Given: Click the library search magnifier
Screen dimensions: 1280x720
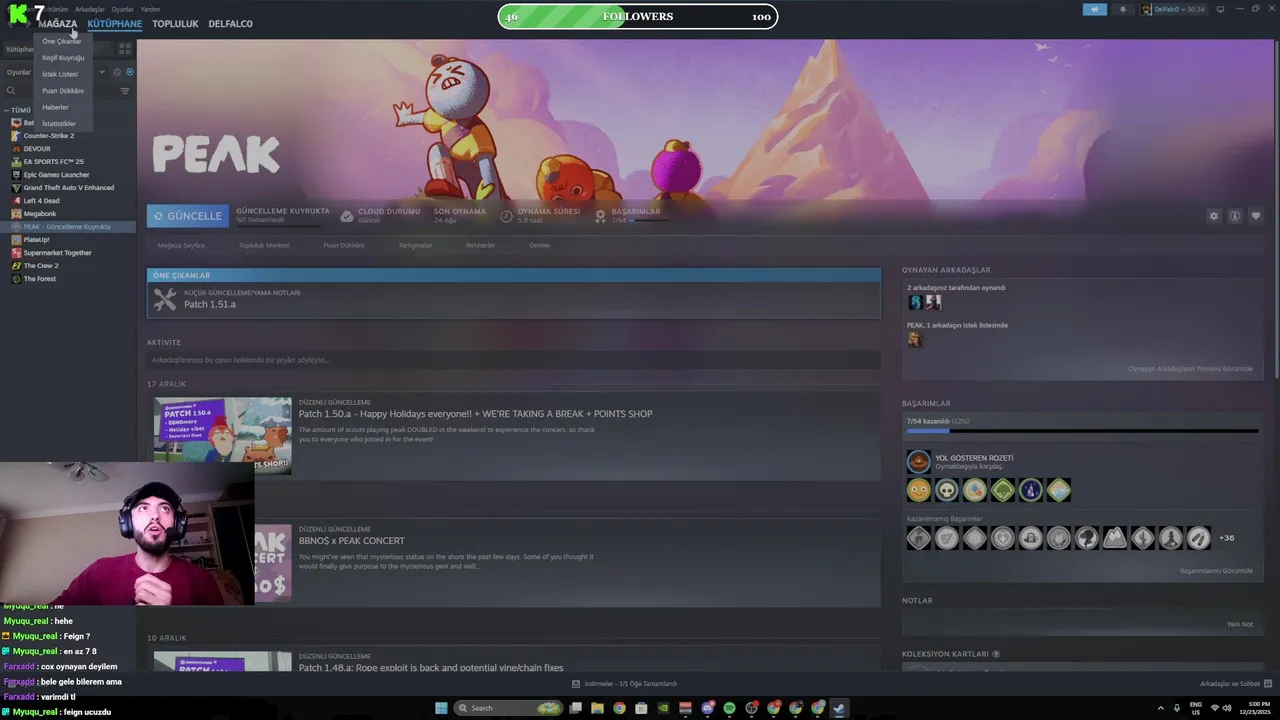Looking at the screenshot, I should pyautogui.click(x=11, y=91).
